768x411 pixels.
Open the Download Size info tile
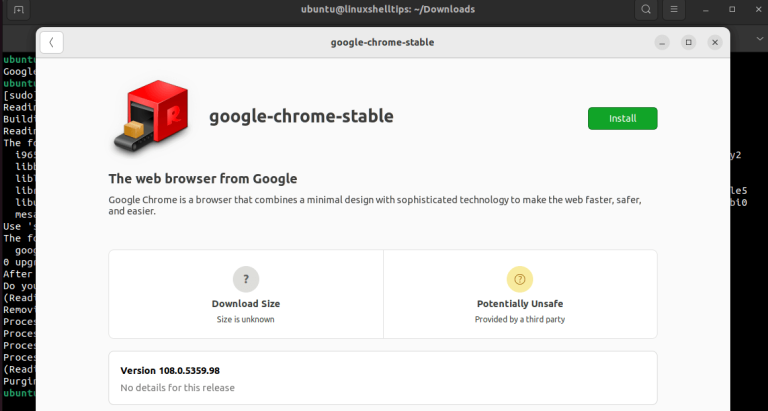coord(246,294)
